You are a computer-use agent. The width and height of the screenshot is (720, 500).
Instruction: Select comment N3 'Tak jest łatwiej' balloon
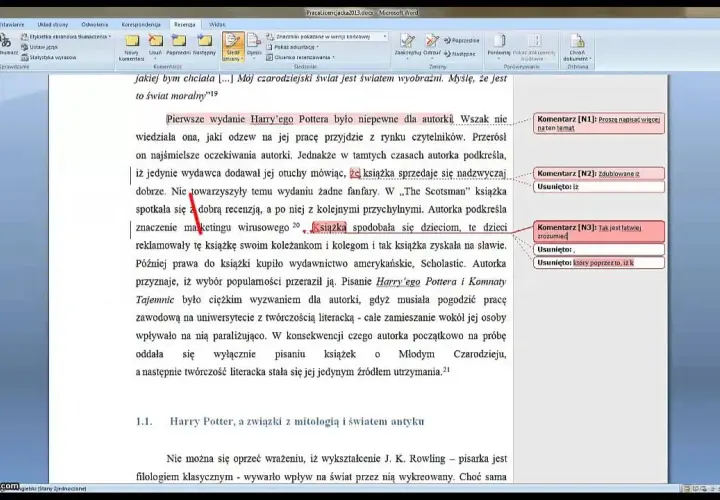pyautogui.click(x=599, y=231)
